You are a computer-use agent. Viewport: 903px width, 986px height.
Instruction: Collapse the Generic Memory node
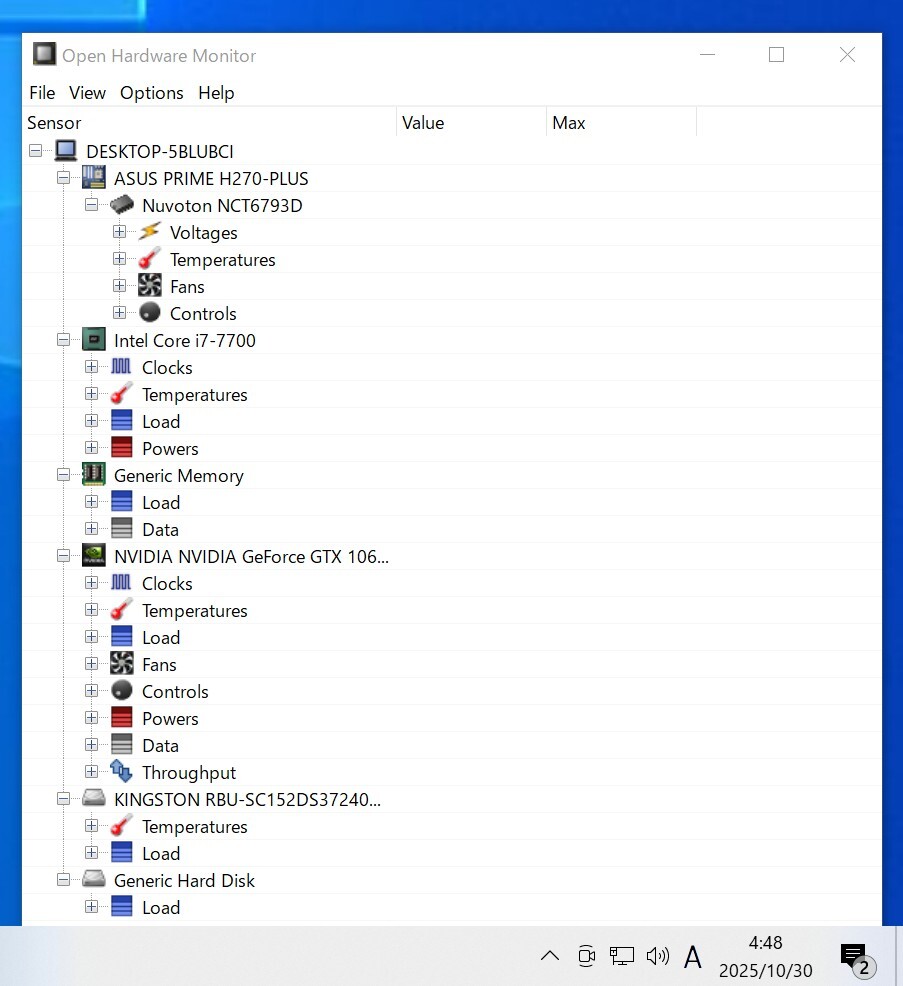coord(64,475)
